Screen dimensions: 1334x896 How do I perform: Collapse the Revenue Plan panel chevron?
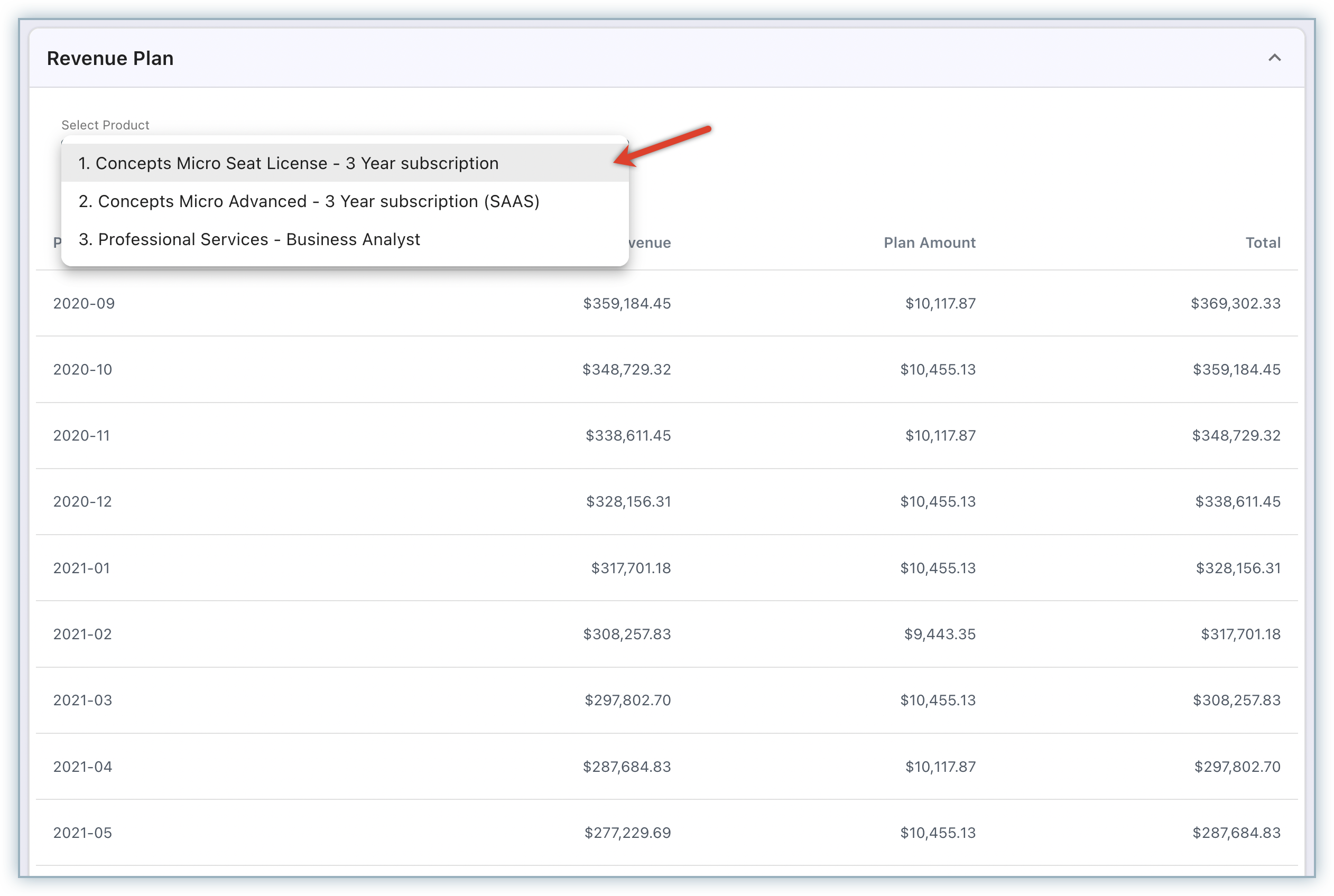(1274, 58)
